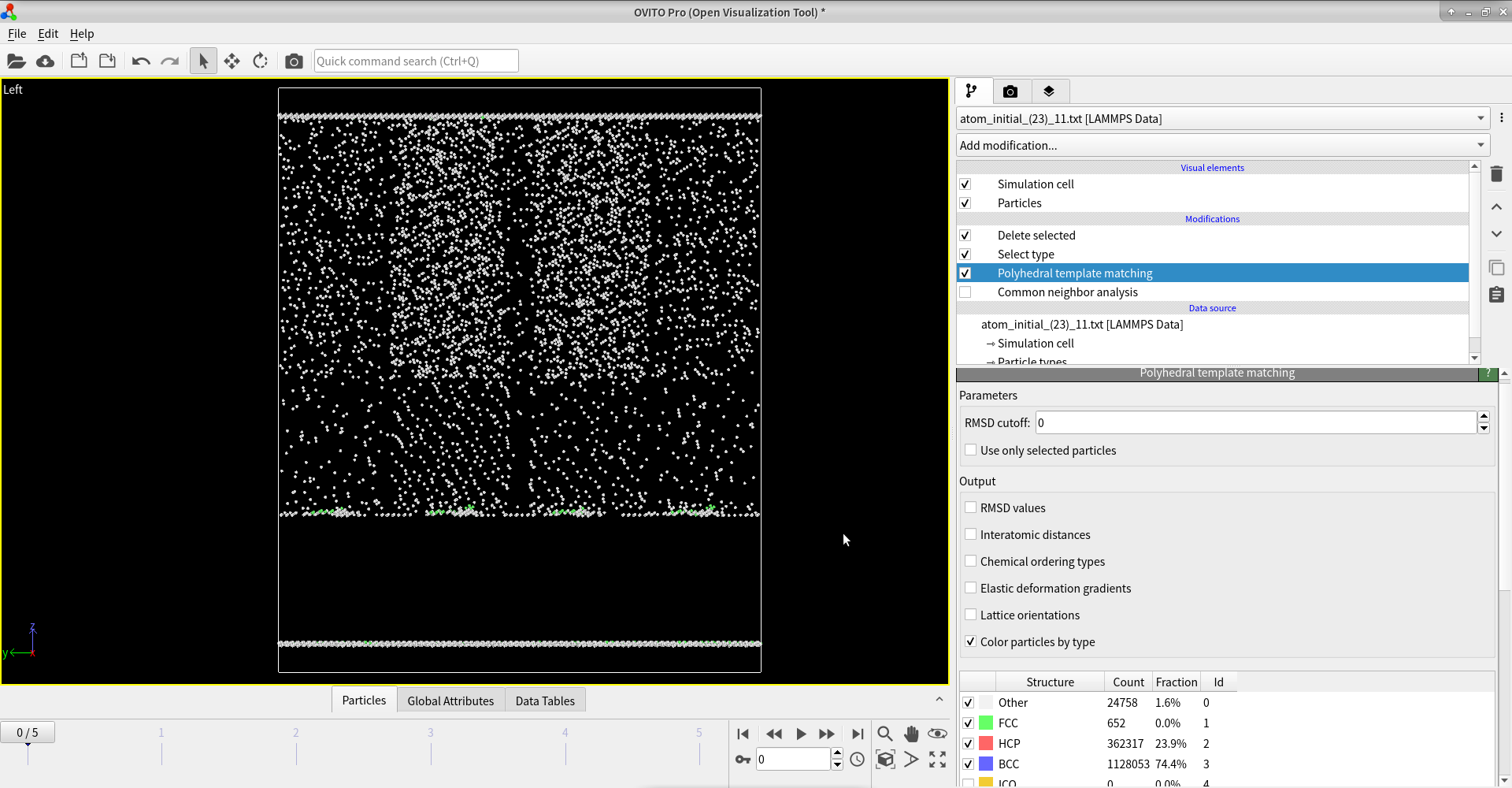1512x788 pixels.
Task: Open the Edit menu
Action: (x=48, y=34)
